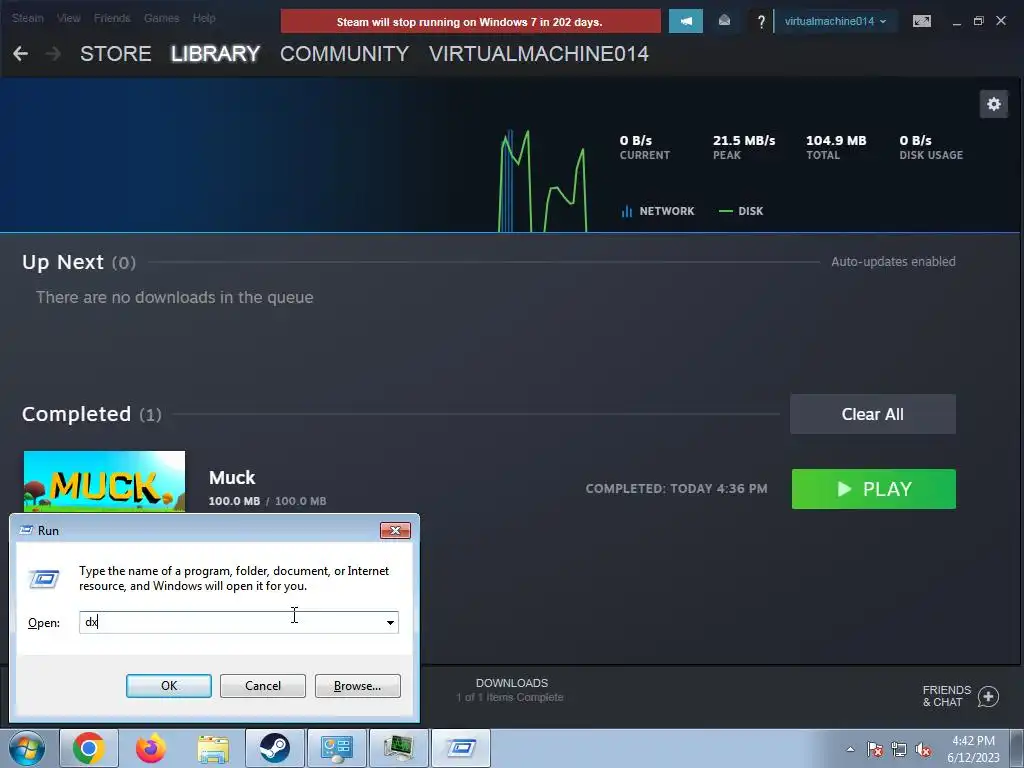Open the Games menu
Image resolution: width=1024 pixels, height=768 pixels.
tap(161, 18)
